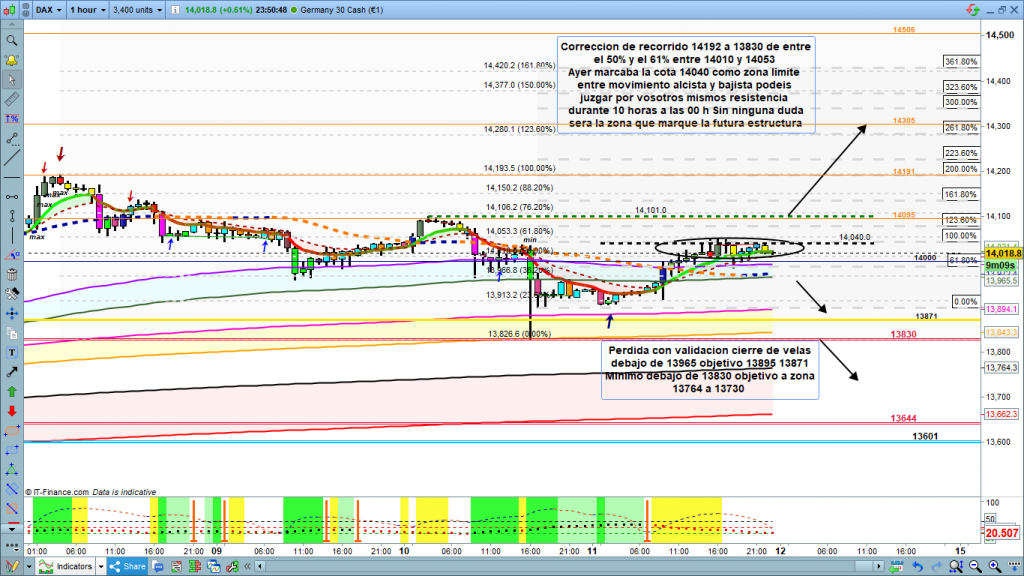Open the price alert bell tool
Screen dimensions: 1024x576
[11, 62]
